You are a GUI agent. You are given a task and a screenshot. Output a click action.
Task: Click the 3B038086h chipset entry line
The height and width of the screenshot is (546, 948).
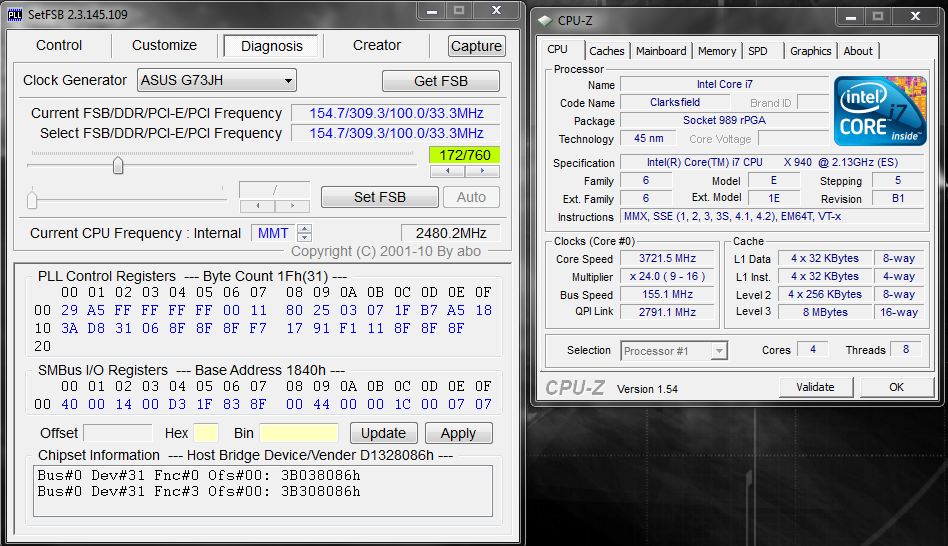click(x=199, y=475)
